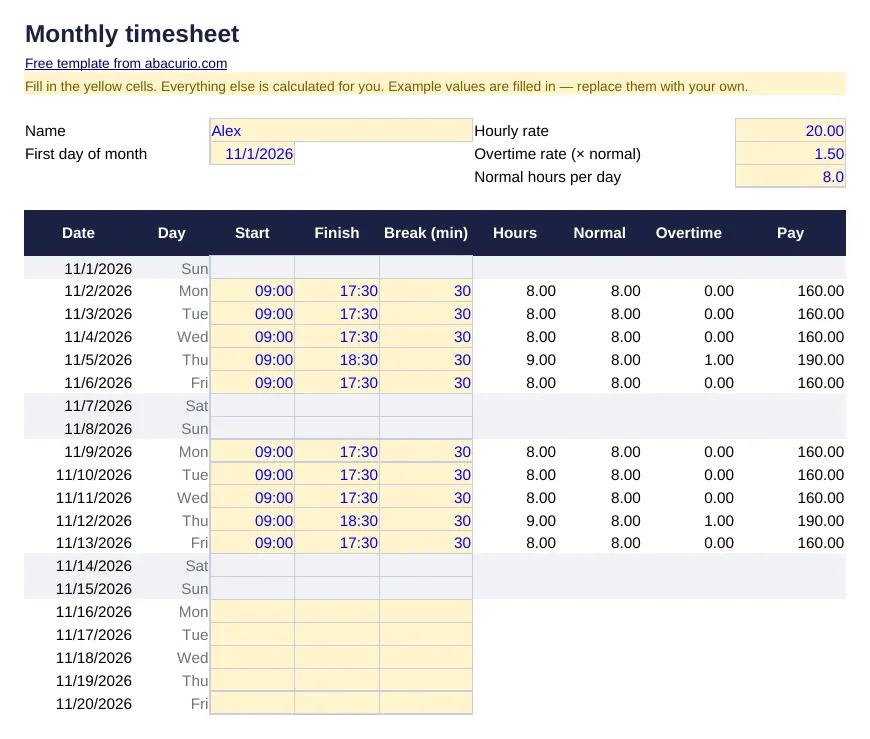Click the Hours value 9.00 for 11/5/2026
Image resolution: width=870 pixels, height=739 pixels.
pyautogui.click(x=541, y=360)
